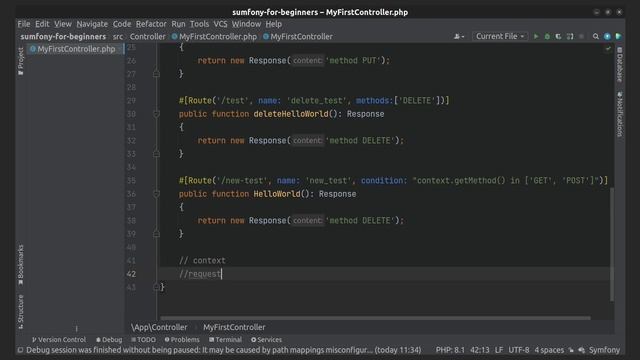Screen dimensions: 640x360
Task: Open the Project tool window
Action: click(x=21, y=61)
